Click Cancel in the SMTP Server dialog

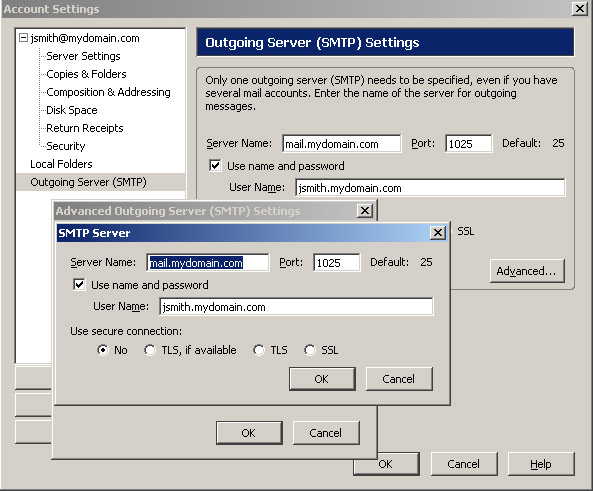coord(399,379)
